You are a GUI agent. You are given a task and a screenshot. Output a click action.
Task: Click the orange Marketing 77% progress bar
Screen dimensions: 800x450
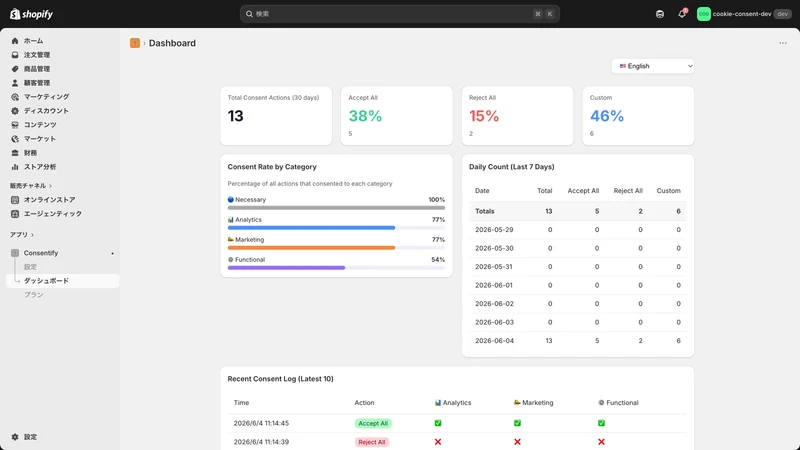click(336, 247)
